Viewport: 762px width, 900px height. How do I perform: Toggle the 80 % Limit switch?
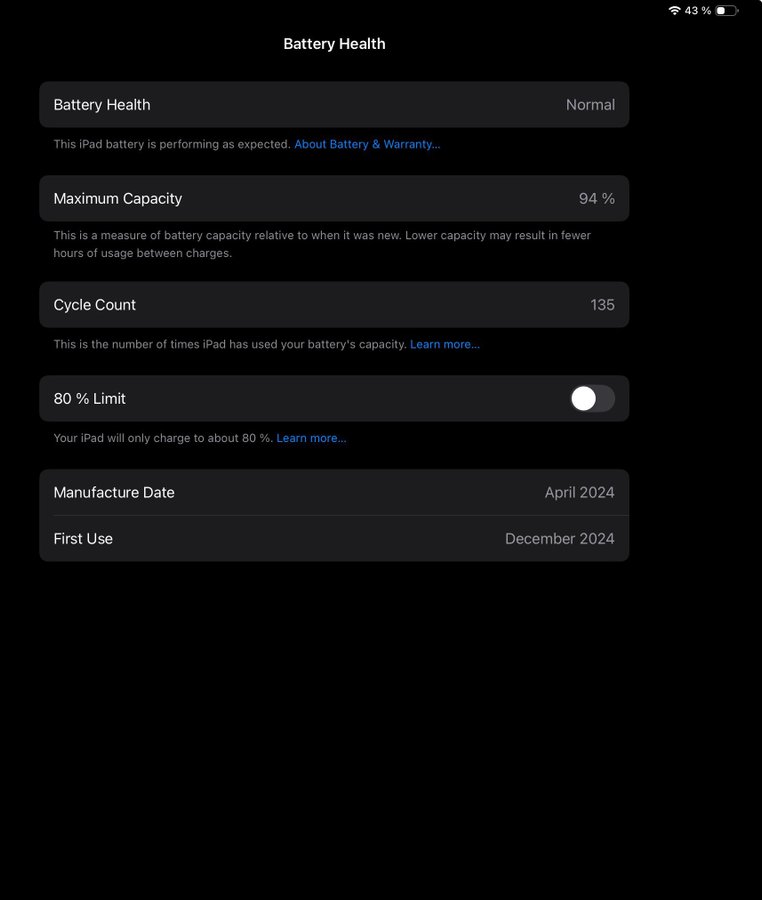[x=592, y=399]
